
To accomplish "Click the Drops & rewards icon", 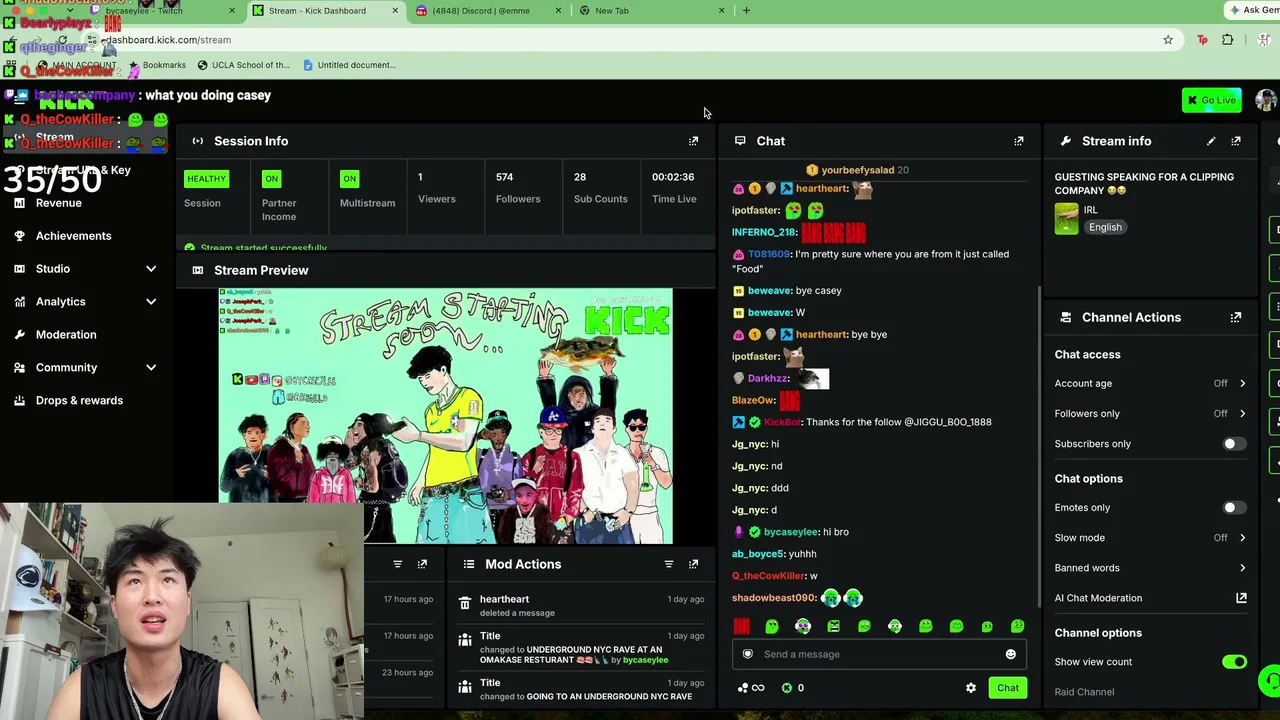I will click(x=20, y=401).
